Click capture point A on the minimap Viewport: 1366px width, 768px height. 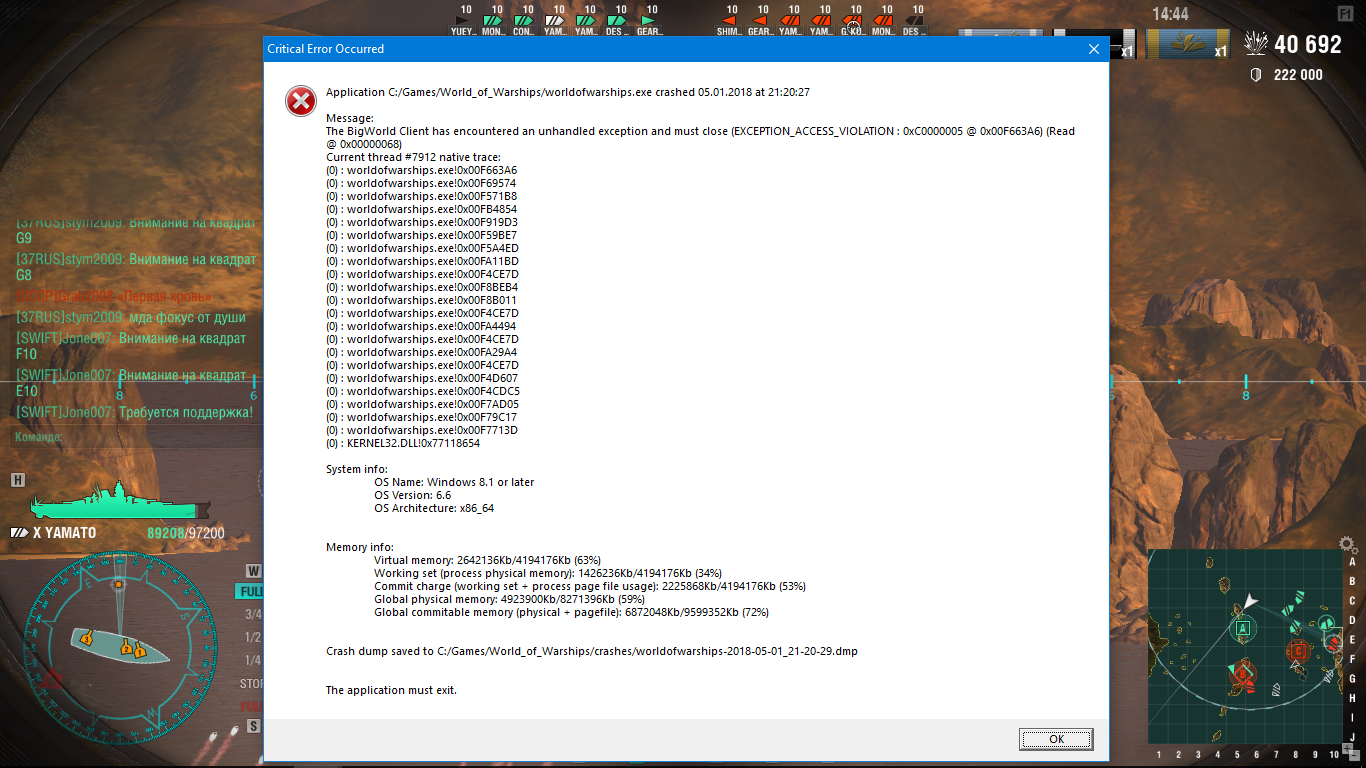pos(1243,628)
